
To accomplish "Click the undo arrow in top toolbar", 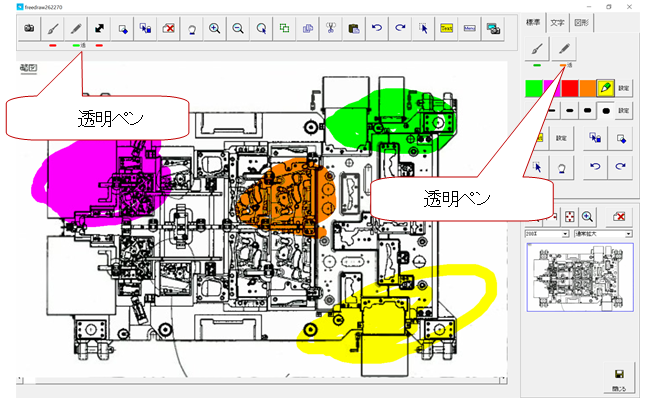I will pos(376,29).
